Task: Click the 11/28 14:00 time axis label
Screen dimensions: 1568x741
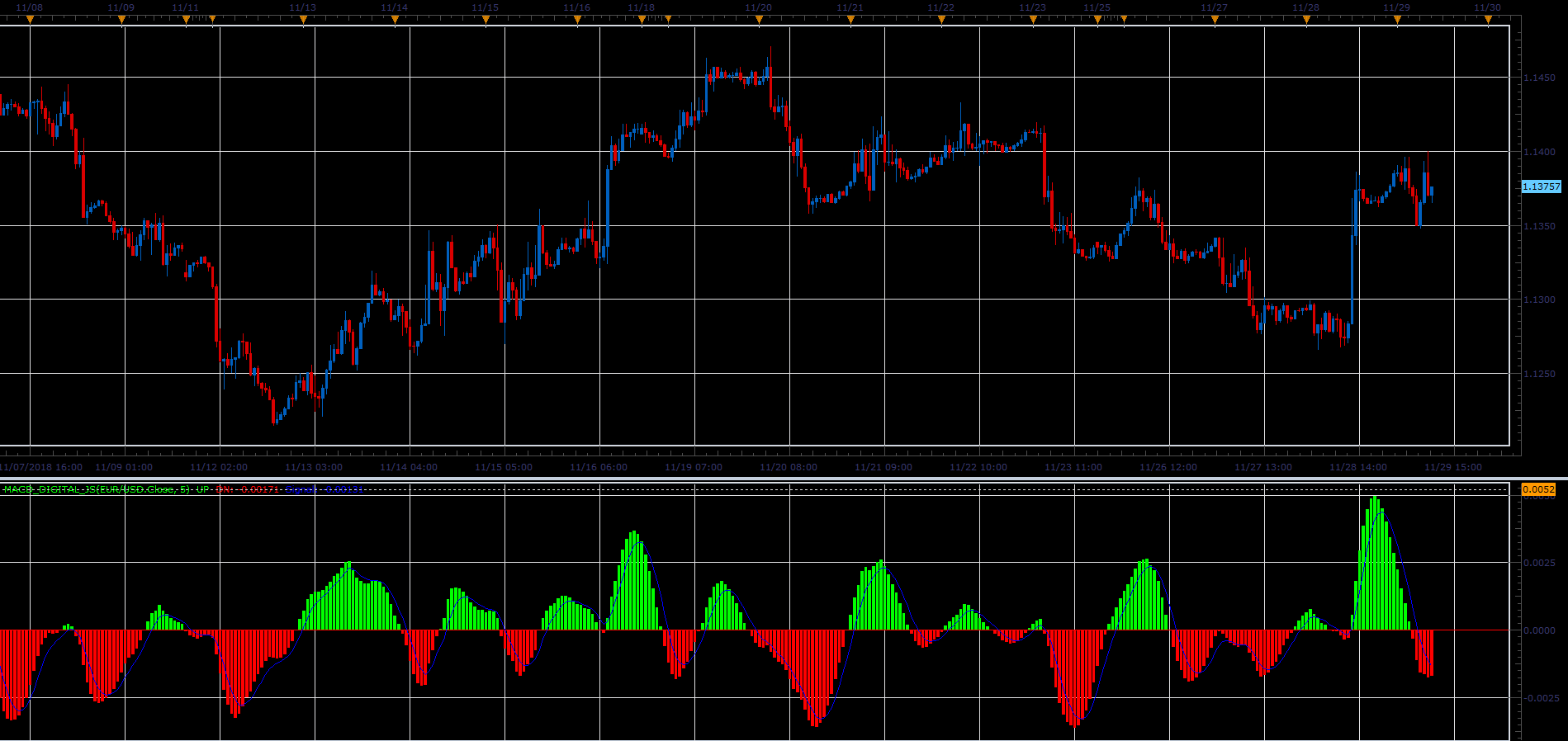Action: point(1358,467)
